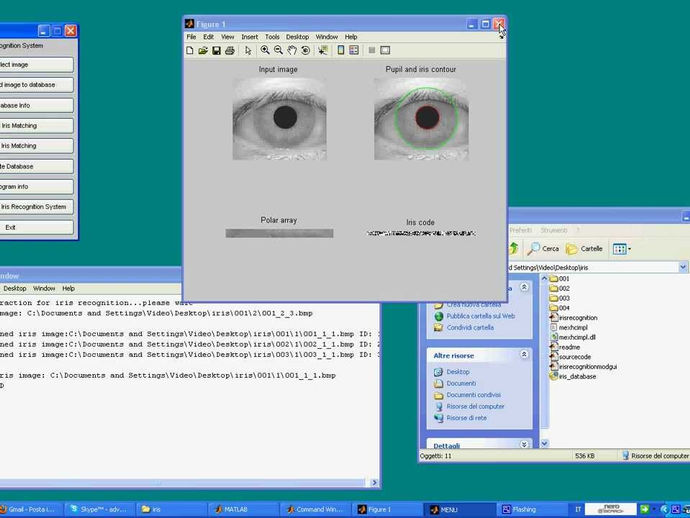The height and width of the screenshot is (518, 690).
Task: Open Help menu in Figure 1
Action: 351,37
